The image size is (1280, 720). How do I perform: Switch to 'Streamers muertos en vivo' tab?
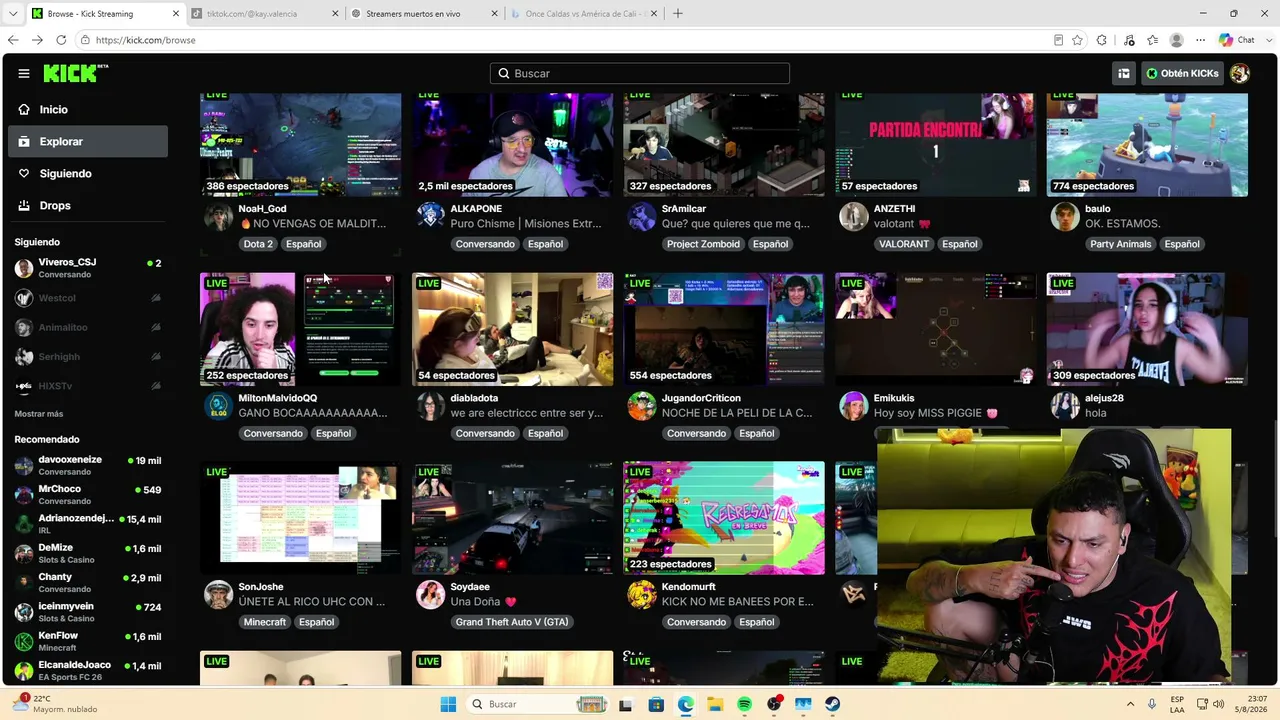coord(425,14)
